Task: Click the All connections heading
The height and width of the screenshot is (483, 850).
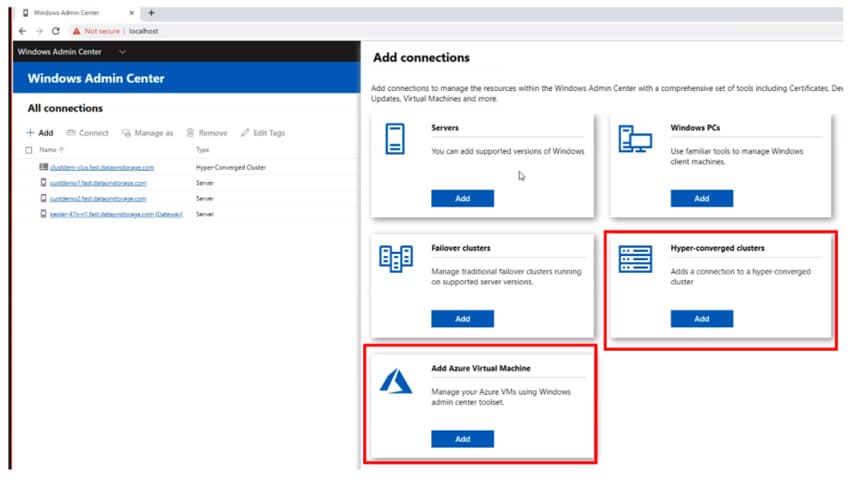Action: [65, 108]
